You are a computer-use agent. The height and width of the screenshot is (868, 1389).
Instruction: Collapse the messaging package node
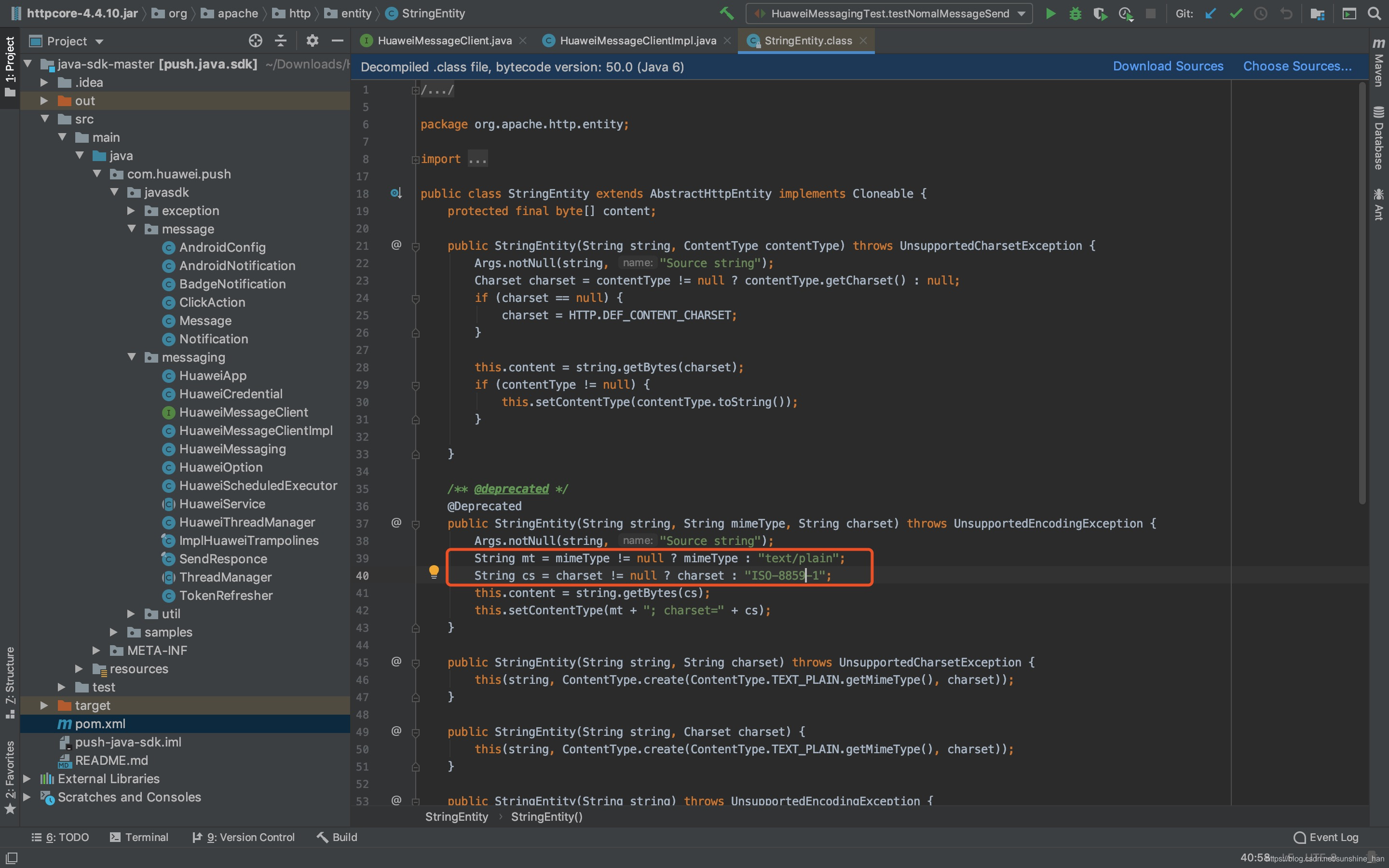click(x=132, y=357)
